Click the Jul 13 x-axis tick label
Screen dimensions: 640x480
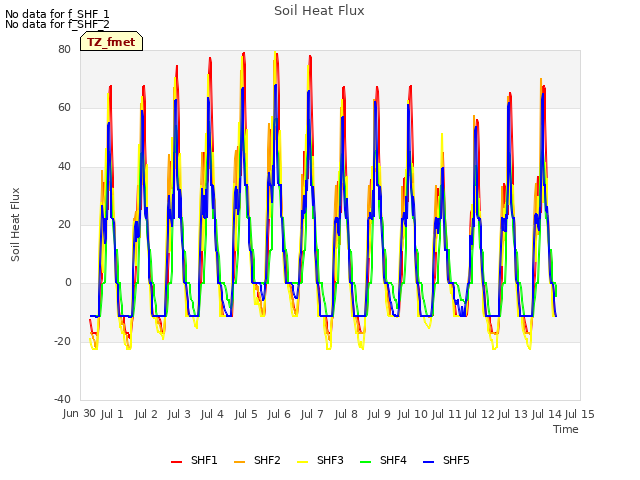tap(513, 414)
